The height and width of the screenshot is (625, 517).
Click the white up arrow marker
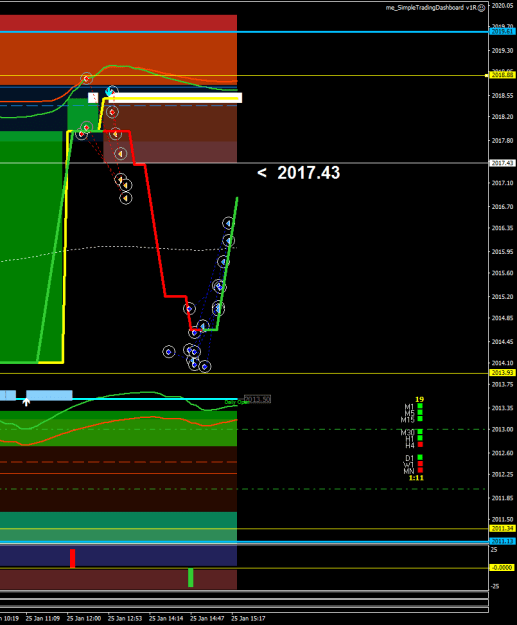26,402
